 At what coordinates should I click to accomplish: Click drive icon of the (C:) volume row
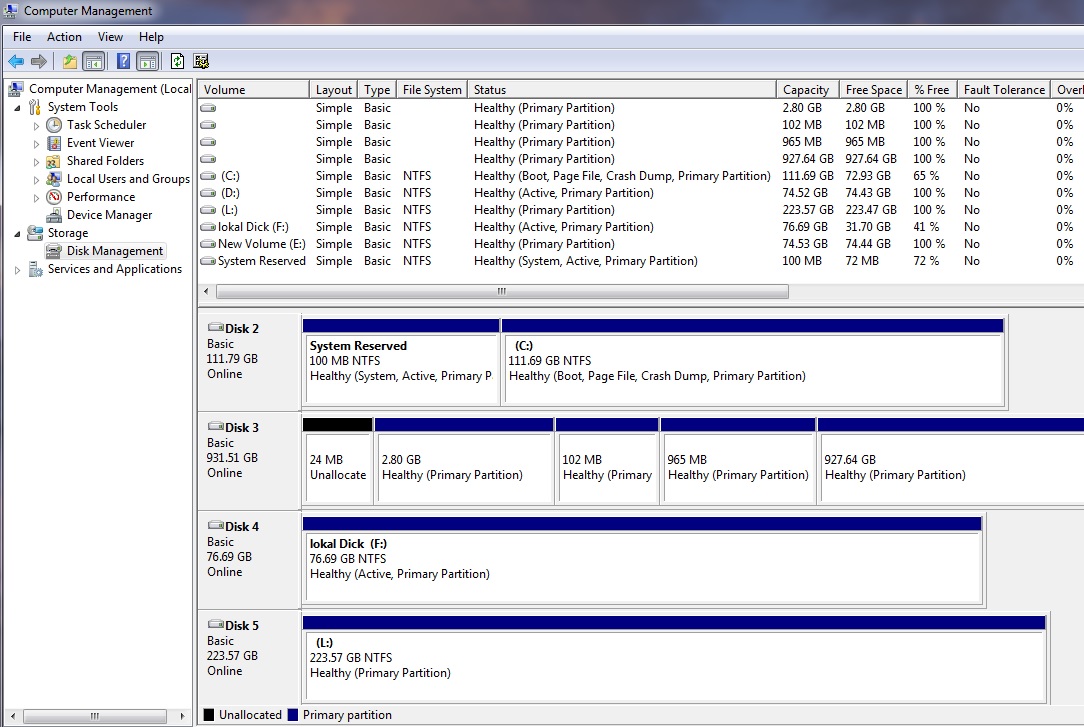[208, 176]
